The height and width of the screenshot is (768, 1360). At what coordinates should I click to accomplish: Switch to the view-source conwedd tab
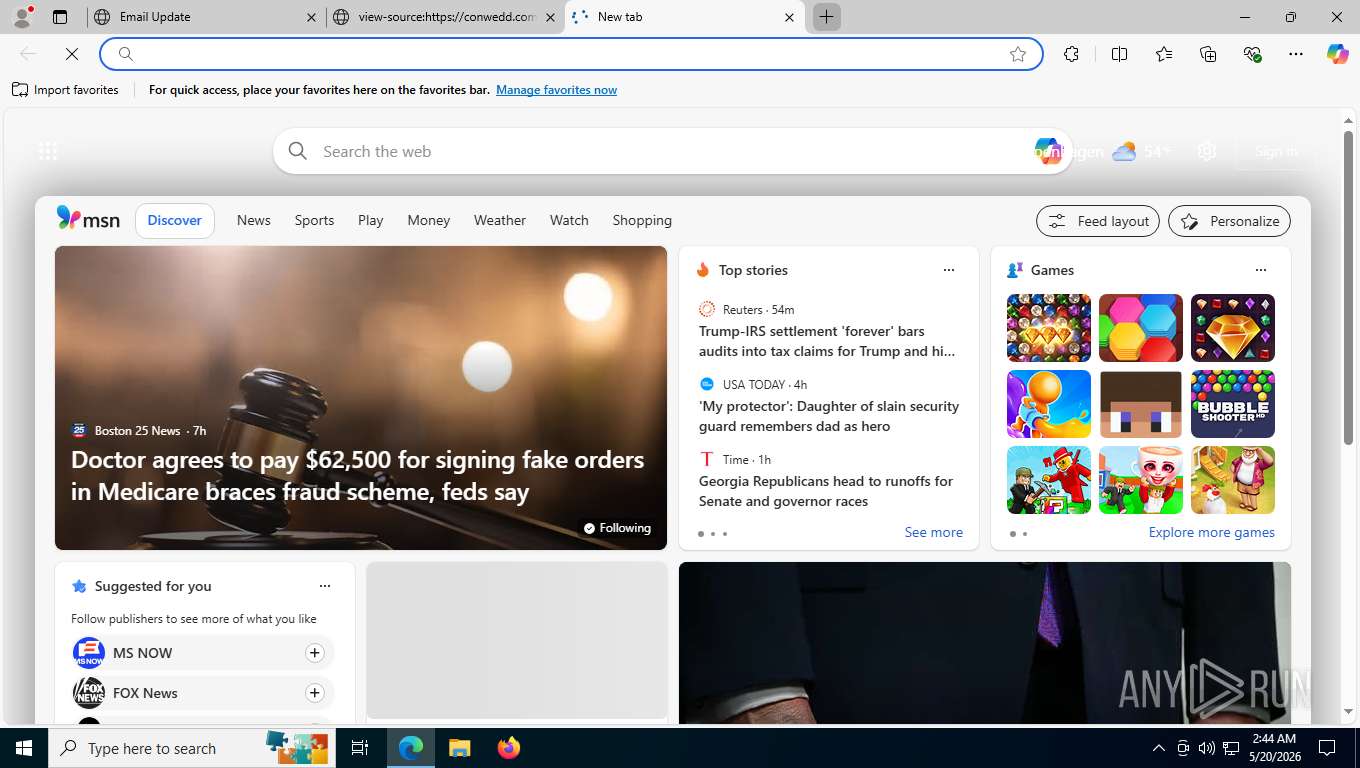pyautogui.click(x=446, y=17)
